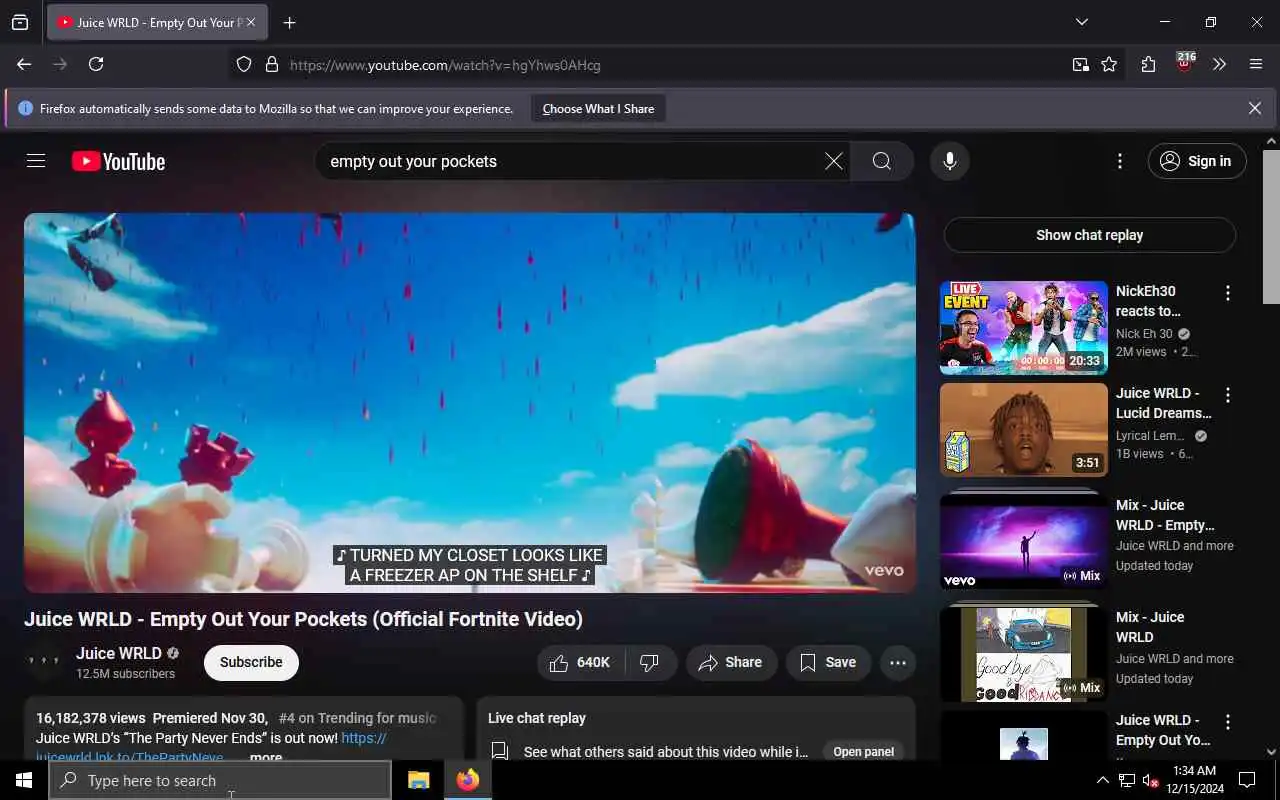The height and width of the screenshot is (800, 1280).
Task: Click Show chat replay button
Action: [1089, 235]
